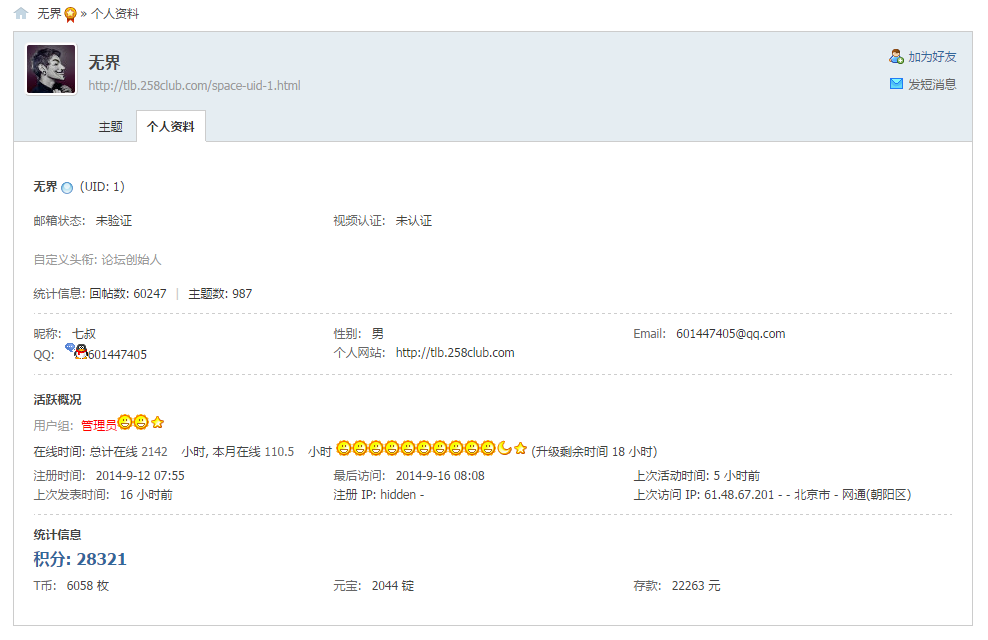Select last visit 2014-9-16 08:08
The image size is (988, 640).
tap(440, 476)
